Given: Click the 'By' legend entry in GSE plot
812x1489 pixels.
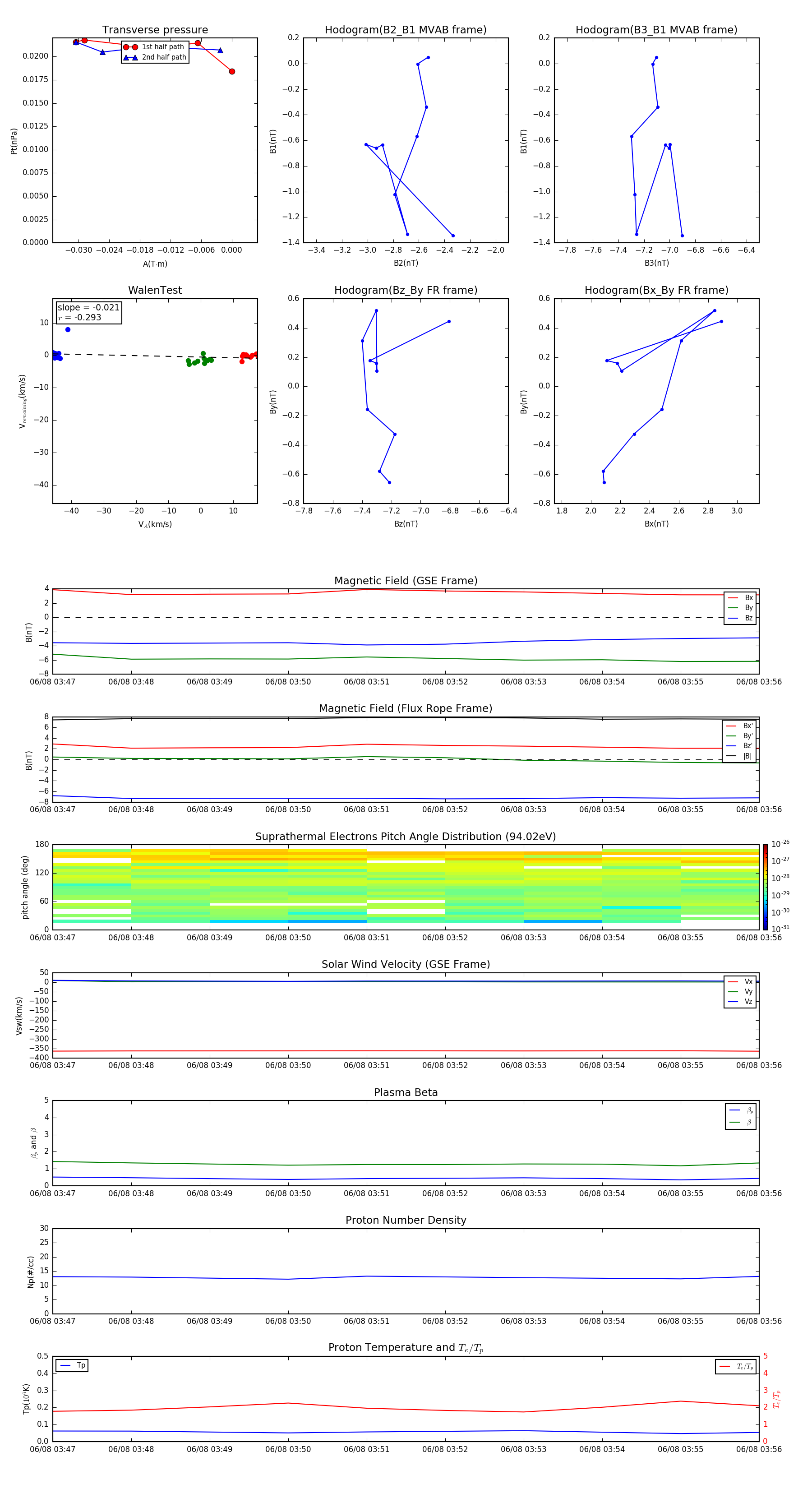Looking at the screenshot, I should coord(740,608).
